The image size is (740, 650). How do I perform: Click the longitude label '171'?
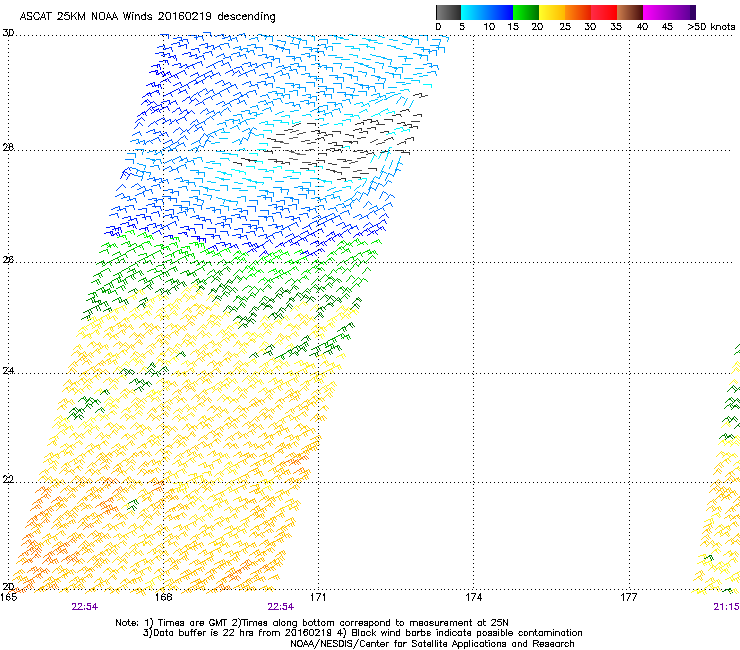(x=318, y=597)
